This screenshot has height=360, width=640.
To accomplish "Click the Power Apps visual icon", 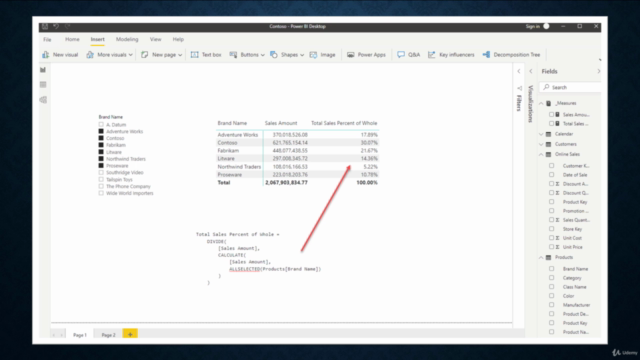I will (351, 55).
